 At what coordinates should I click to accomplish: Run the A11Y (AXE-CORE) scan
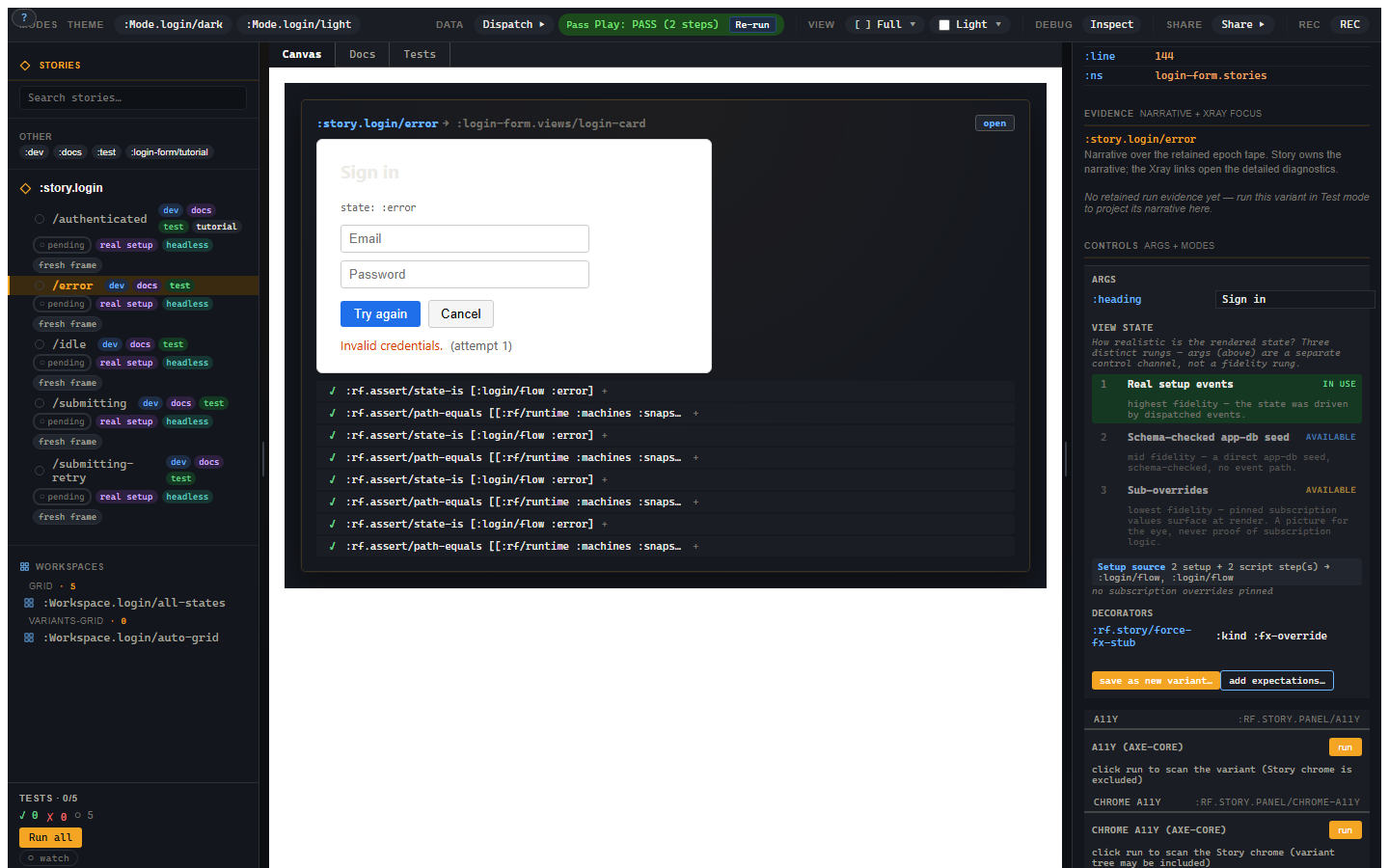1345,747
